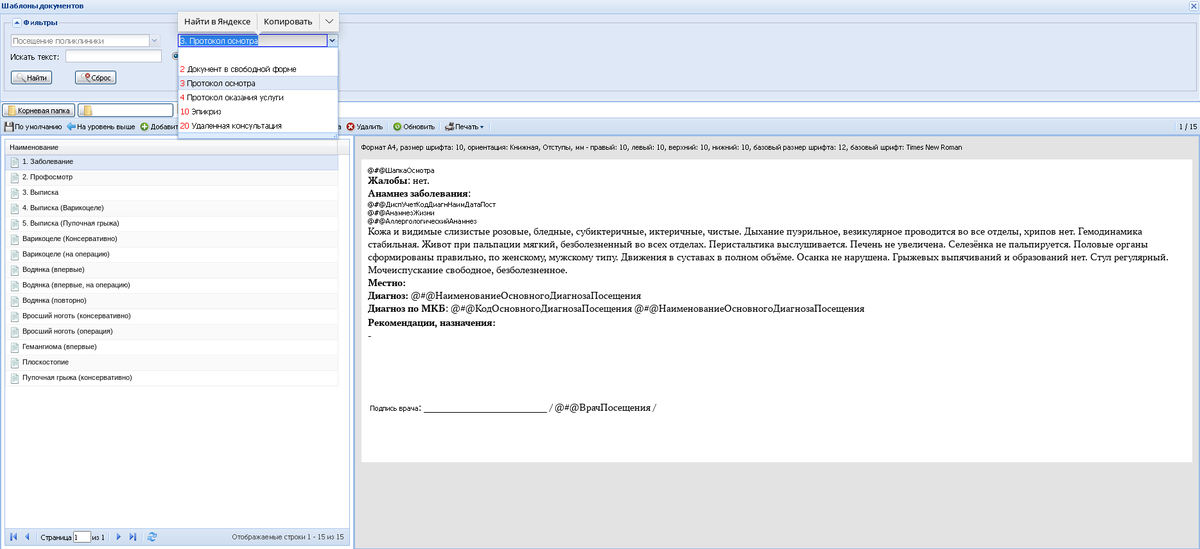Select Протокол оказания услуги option
The image size is (1200, 549).
tap(258, 98)
